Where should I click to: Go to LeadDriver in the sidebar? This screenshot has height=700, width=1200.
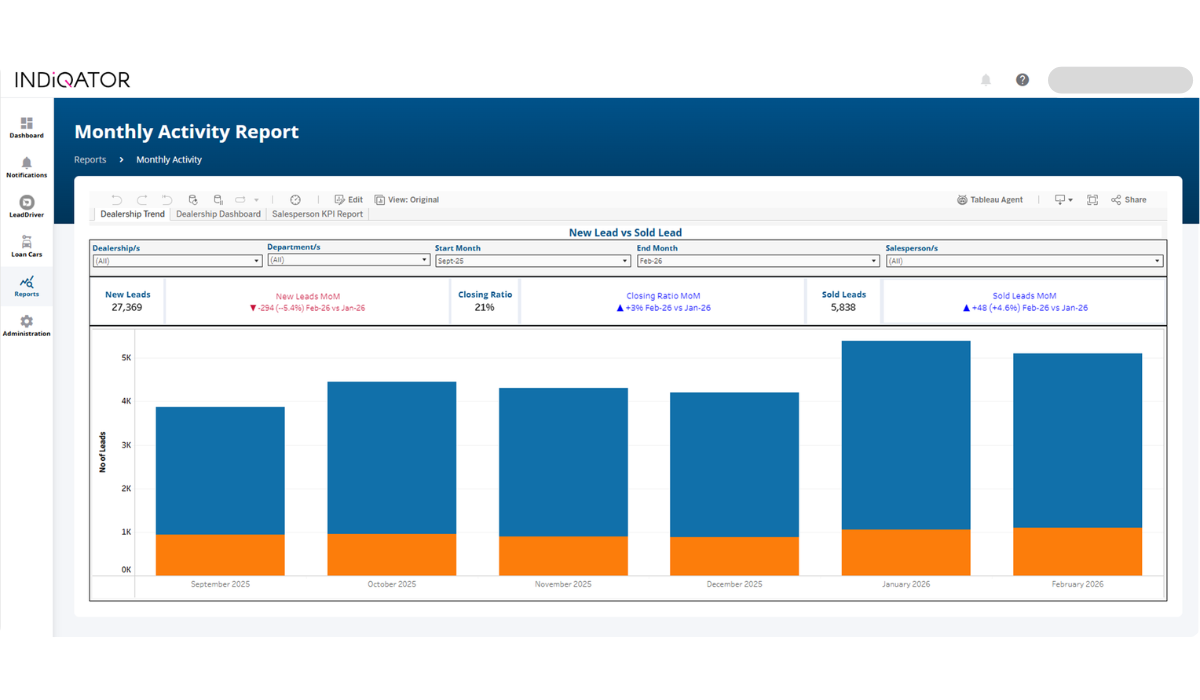pos(27,206)
